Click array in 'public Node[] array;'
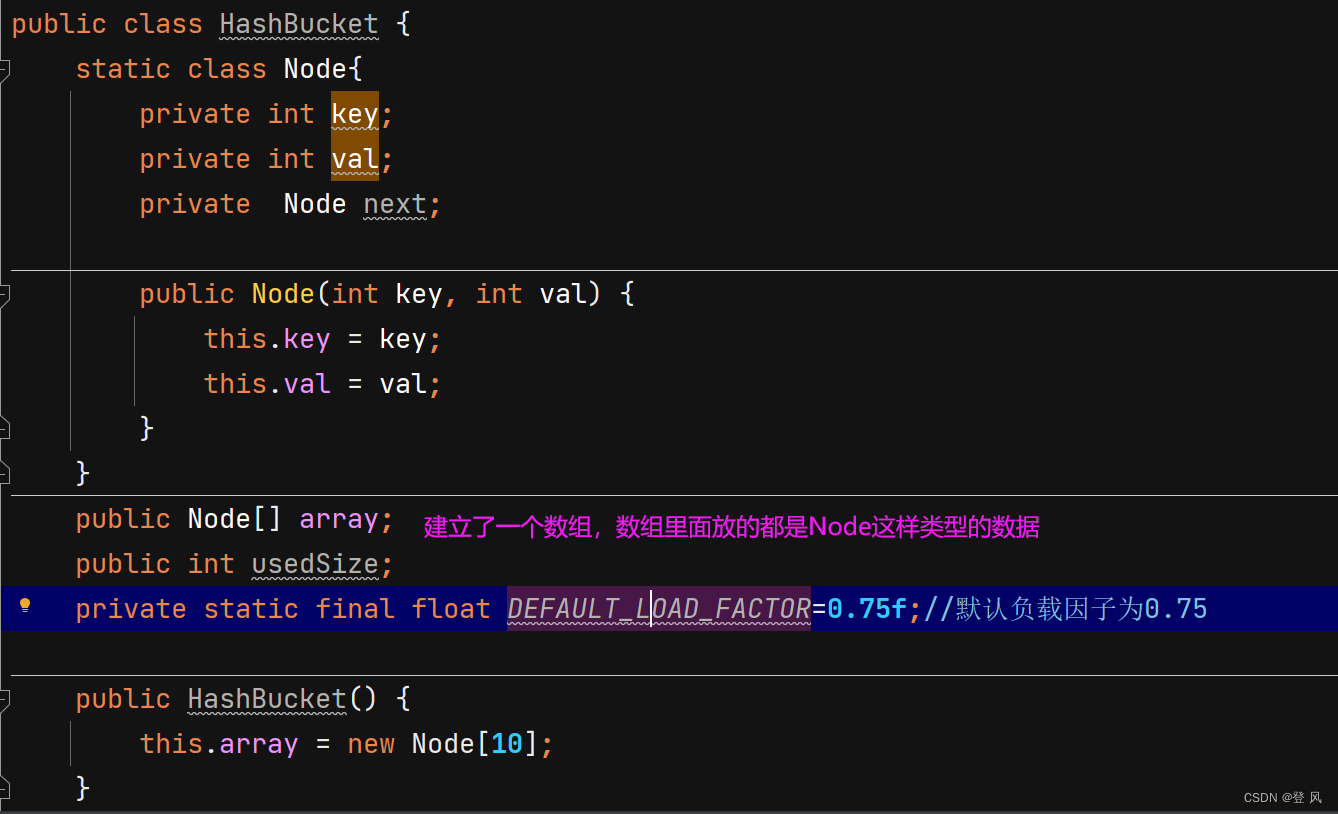This screenshot has width=1338, height=814. pyautogui.click(x=339, y=519)
